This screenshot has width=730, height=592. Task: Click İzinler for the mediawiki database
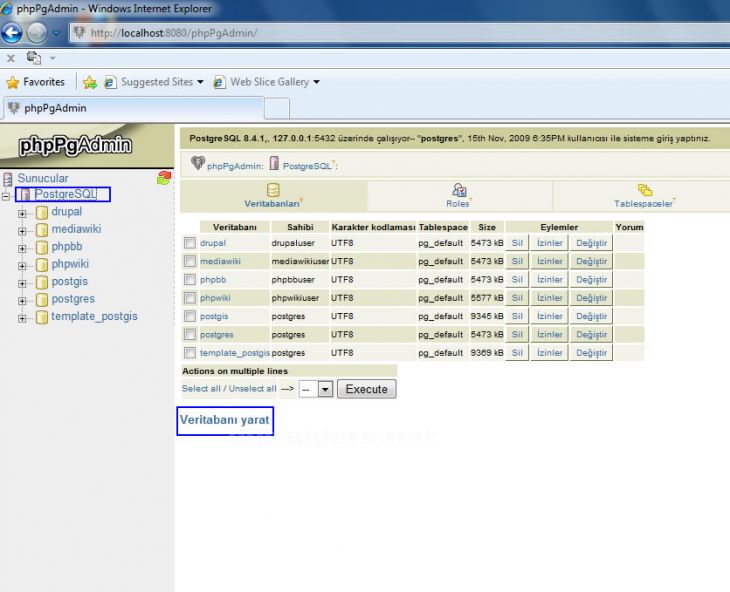549,261
